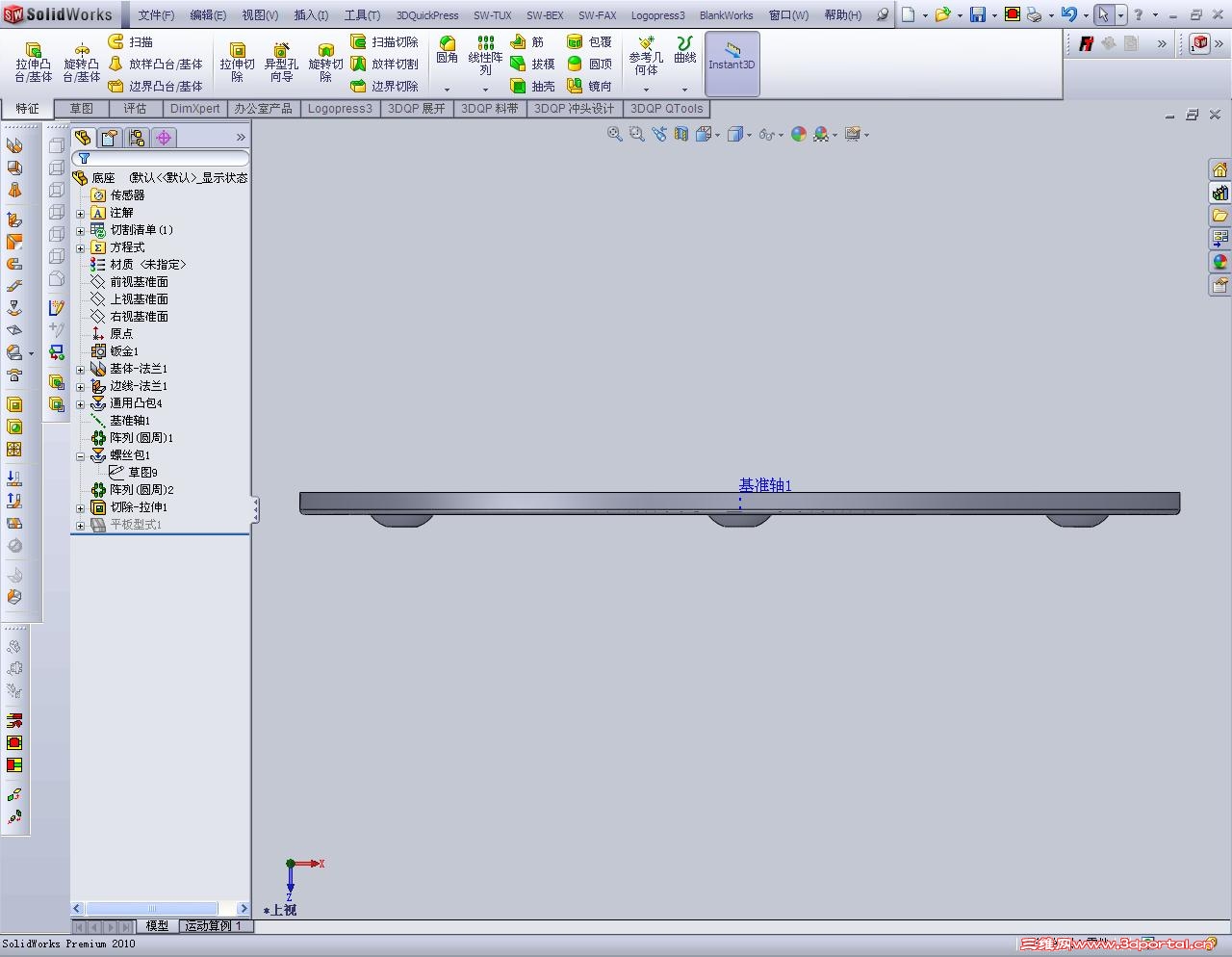Viewport: 1232px width, 957px height.
Task: Select 材质 <未指定> in the tree
Action: click(x=147, y=265)
